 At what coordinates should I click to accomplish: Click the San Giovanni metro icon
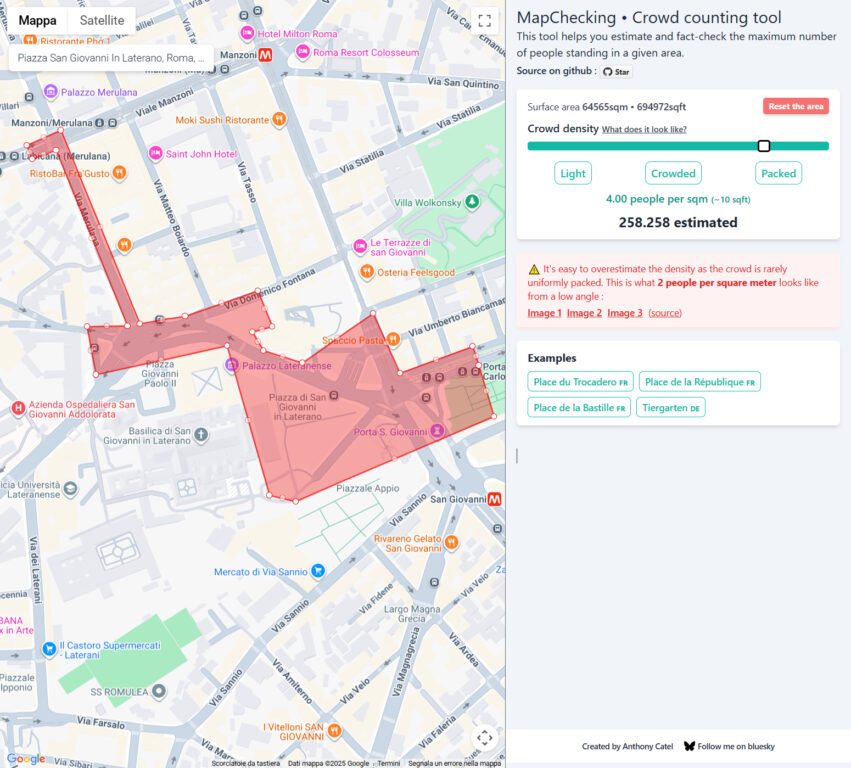click(x=494, y=499)
